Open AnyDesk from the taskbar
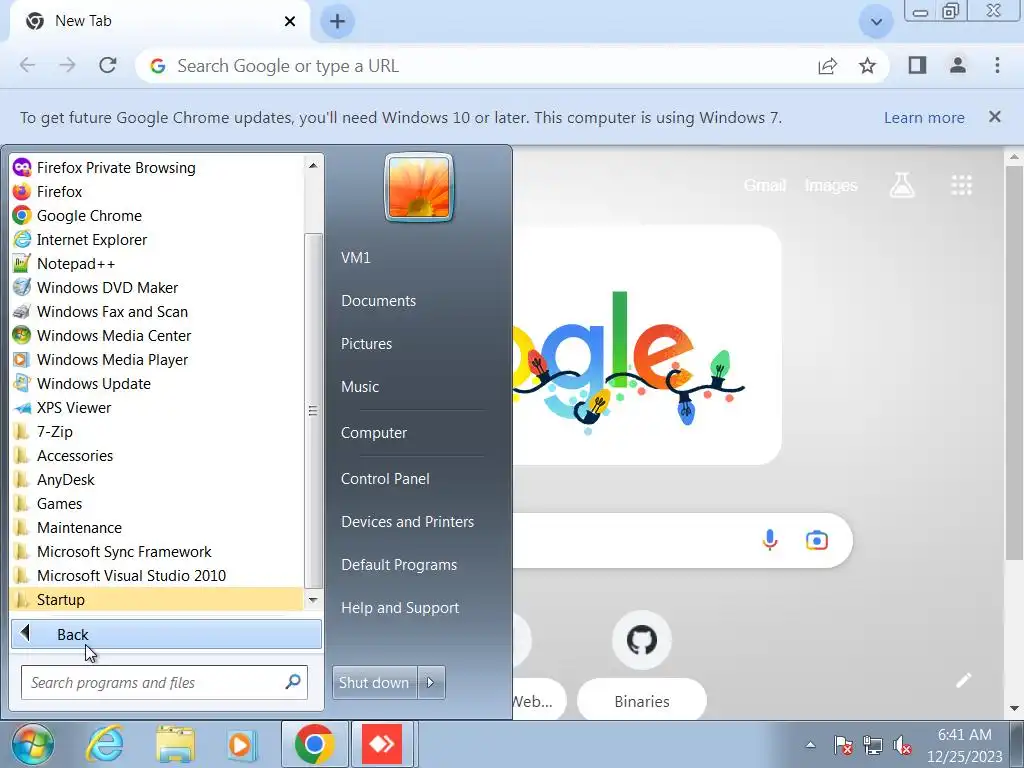The image size is (1024, 768). tap(382, 744)
